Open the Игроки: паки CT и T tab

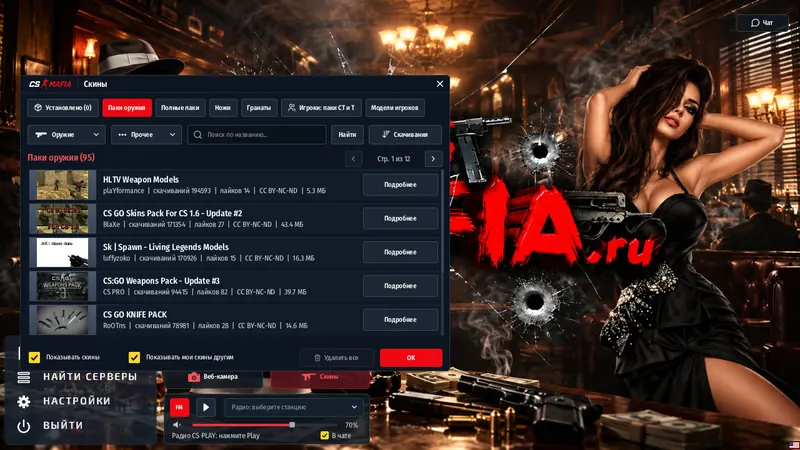tap(321, 108)
